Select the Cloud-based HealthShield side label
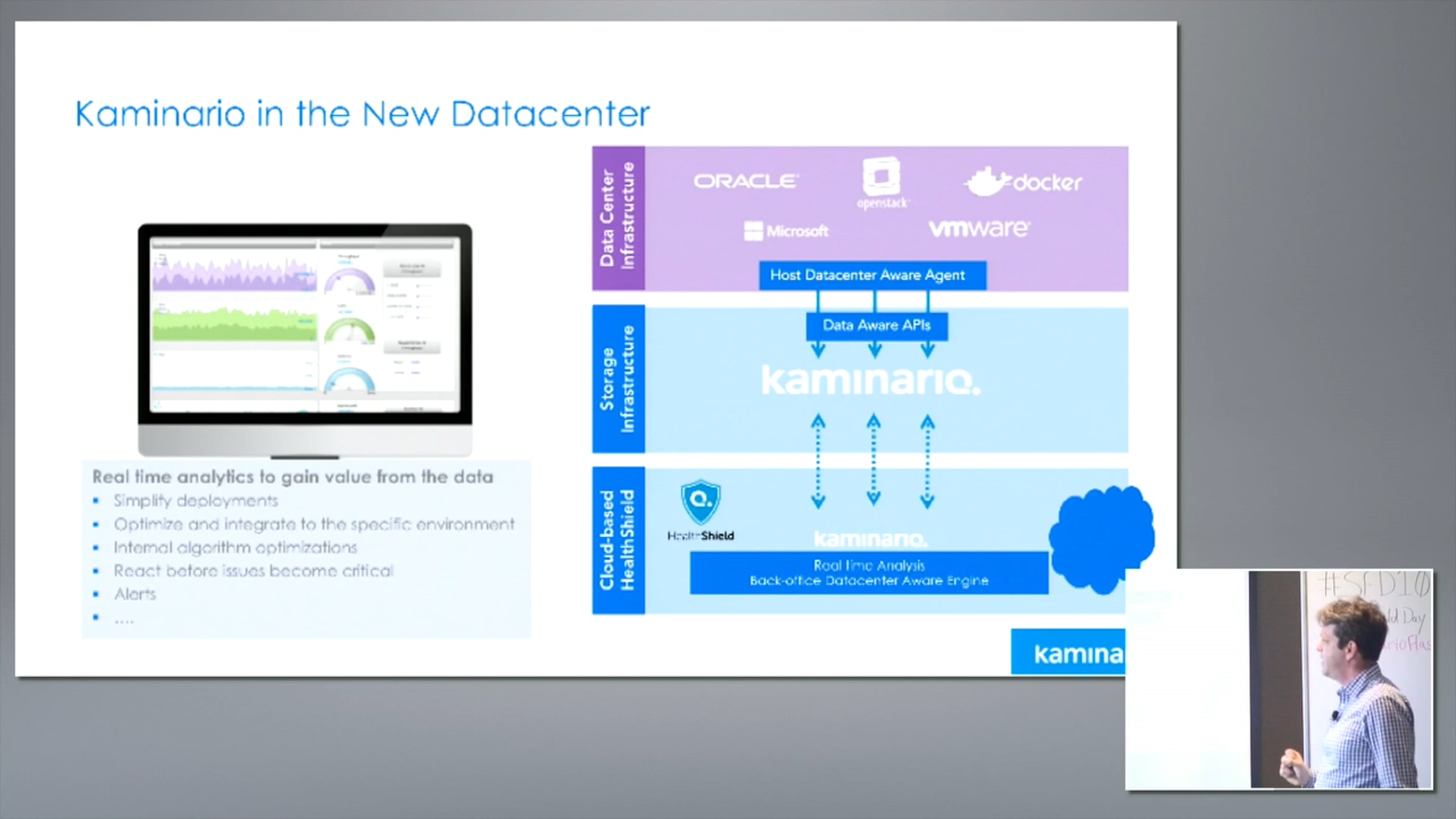Viewport: 1456px width, 819px height. (618, 541)
